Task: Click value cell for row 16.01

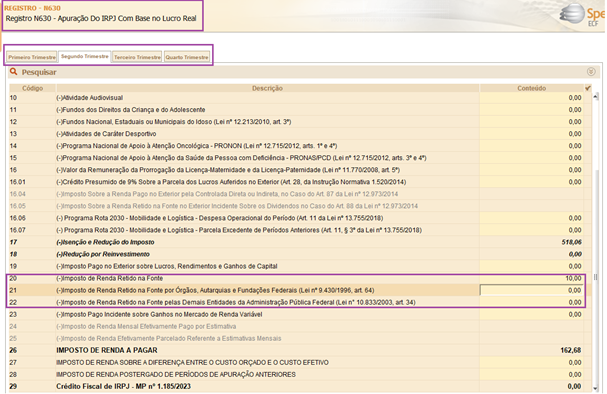Action: click(532, 182)
